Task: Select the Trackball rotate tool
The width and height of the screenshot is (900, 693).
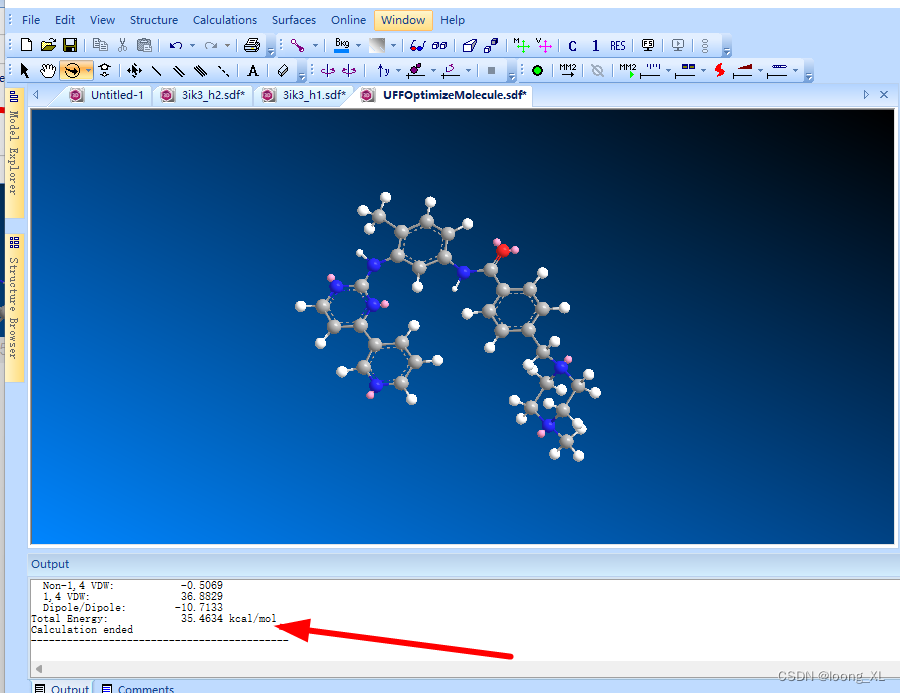Action: coord(73,70)
